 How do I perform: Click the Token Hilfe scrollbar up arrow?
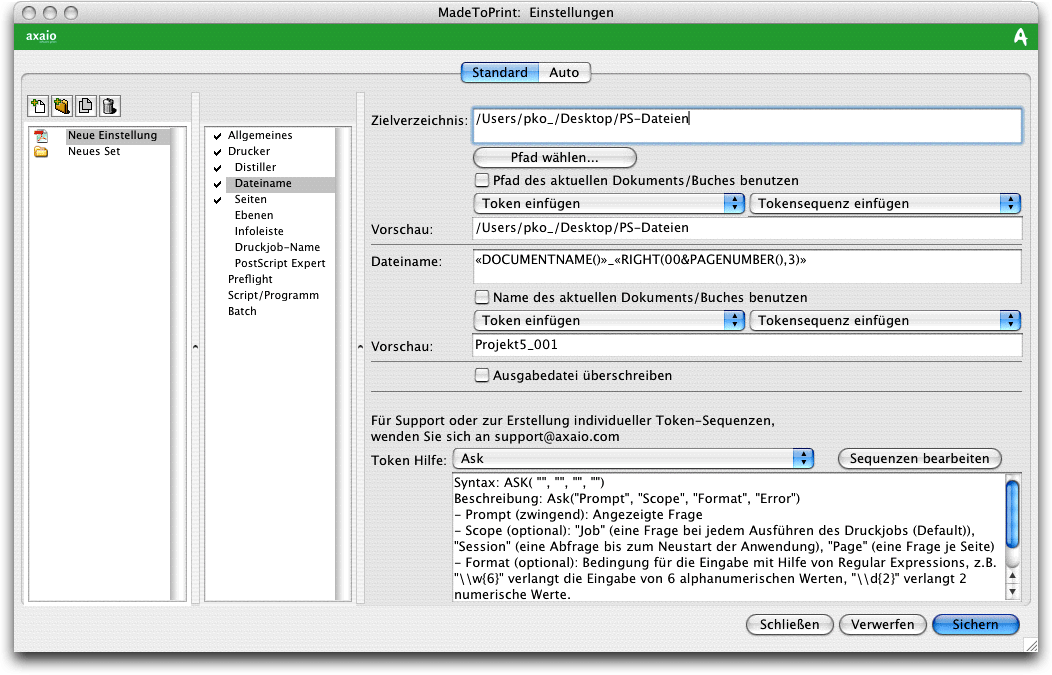point(1012,576)
